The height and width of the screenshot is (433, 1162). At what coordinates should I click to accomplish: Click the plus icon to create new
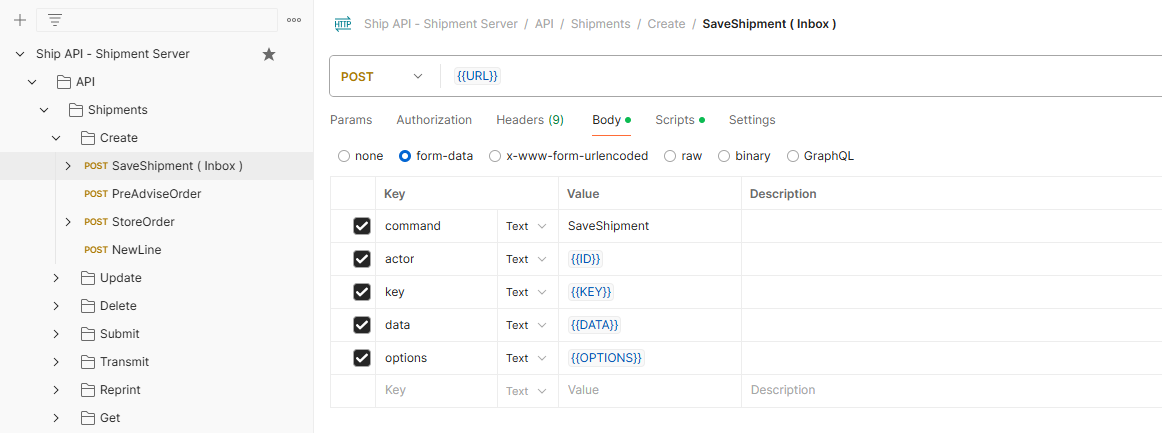coord(19,20)
